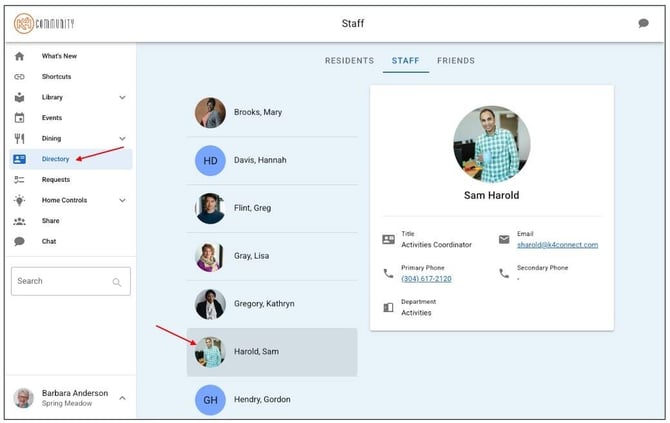Screen dimensions: 670x423
Task: Expand the Dining submenu chevron
Action: (122, 138)
